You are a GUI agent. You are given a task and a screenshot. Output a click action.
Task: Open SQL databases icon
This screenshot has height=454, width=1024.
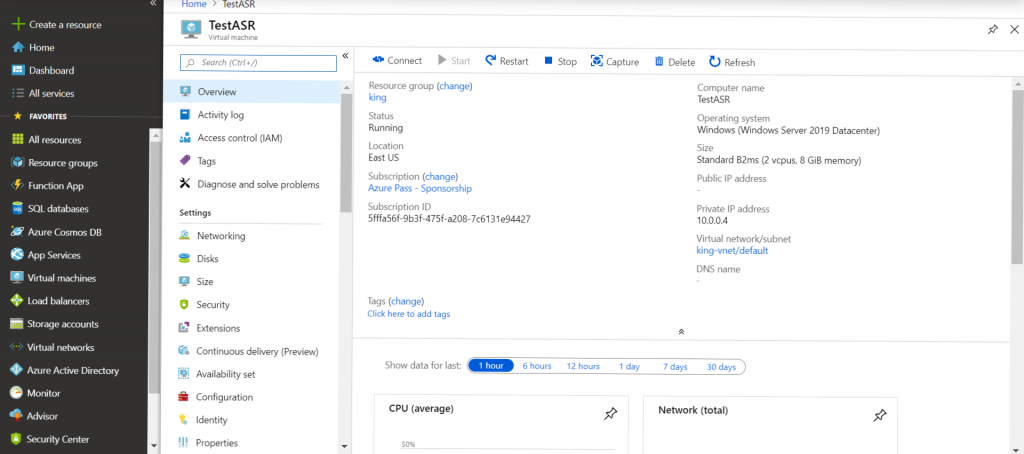click(x=17, y=208)
